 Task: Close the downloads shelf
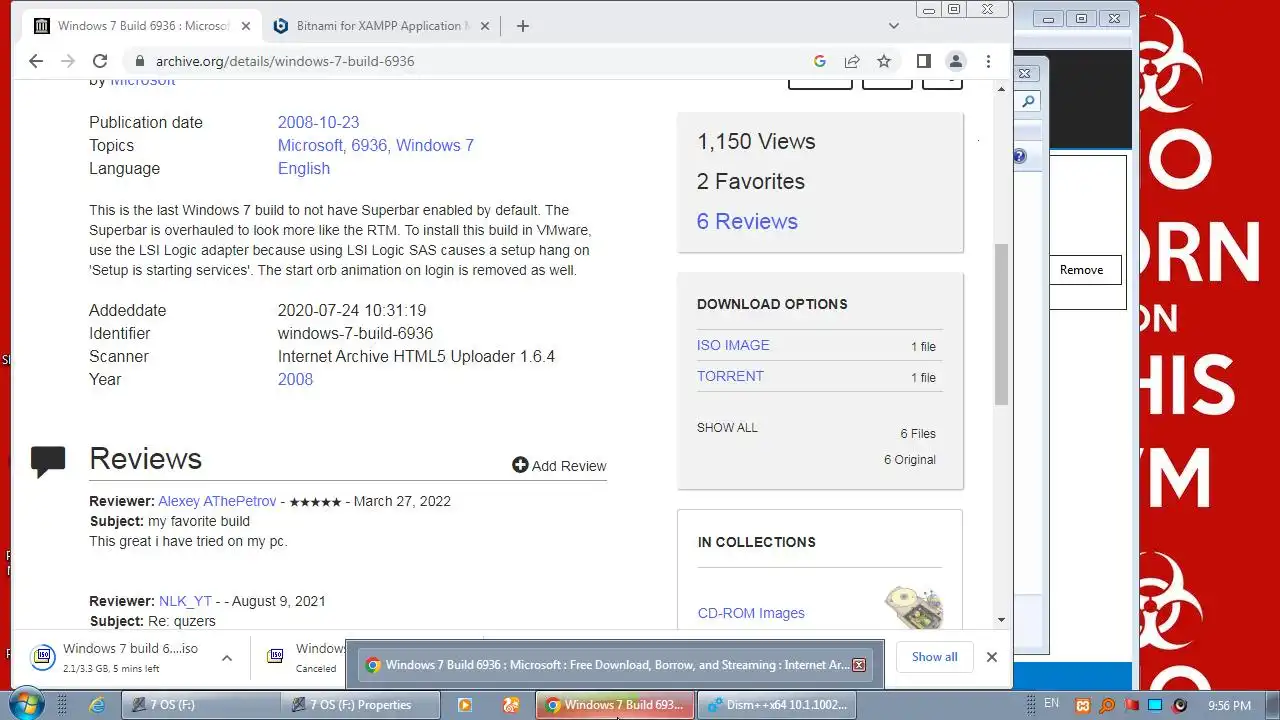tap(991, 657)
